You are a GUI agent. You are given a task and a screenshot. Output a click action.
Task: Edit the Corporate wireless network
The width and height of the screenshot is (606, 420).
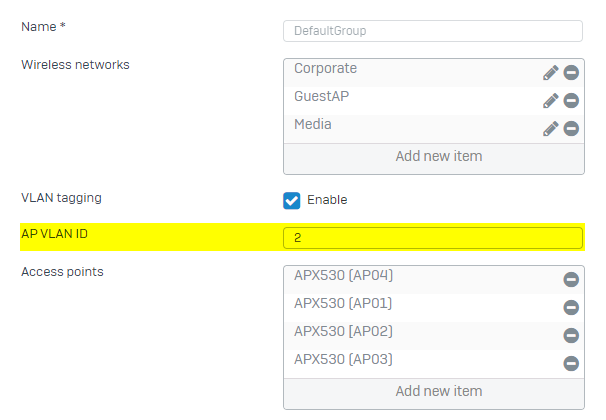(551, 73)
